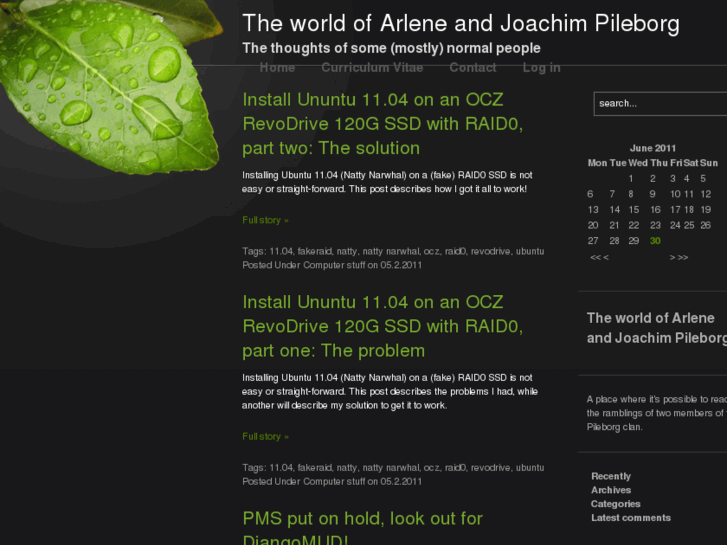The image size is (727, 545).
Task: Click calendar day 1
Action: point(631,179)
